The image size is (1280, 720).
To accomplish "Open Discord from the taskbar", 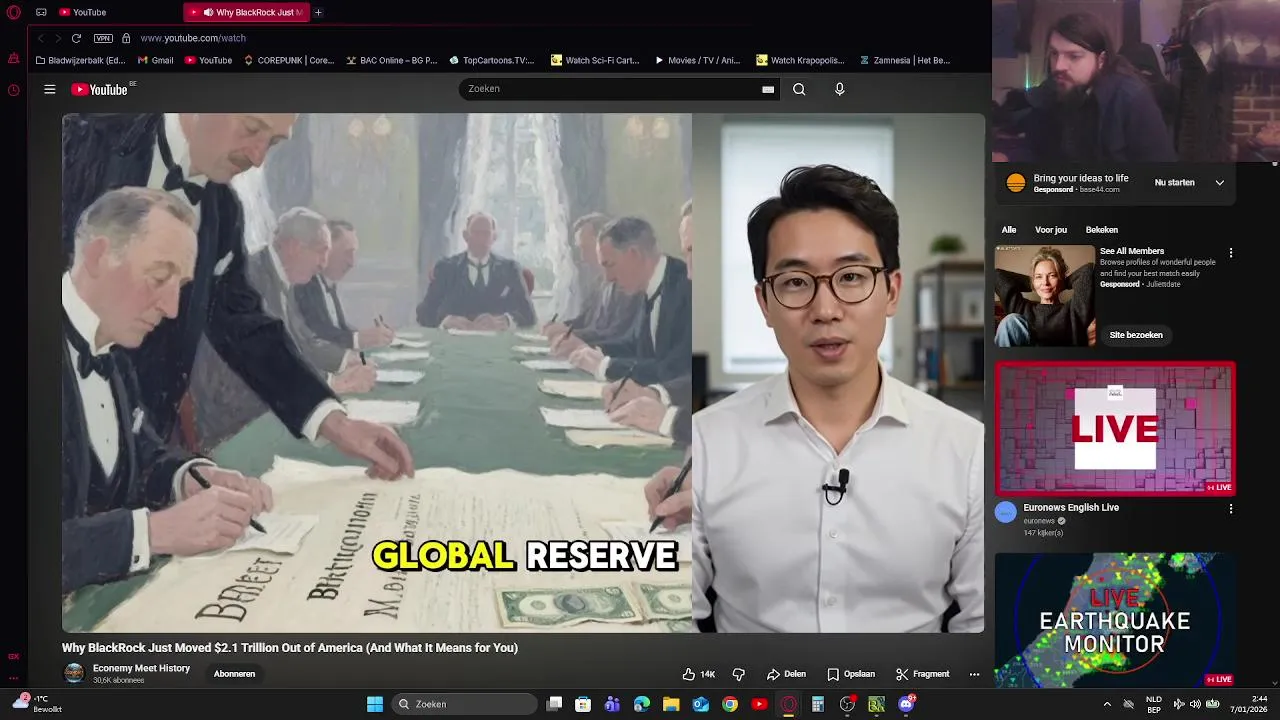I will click(x=907, y=704).
